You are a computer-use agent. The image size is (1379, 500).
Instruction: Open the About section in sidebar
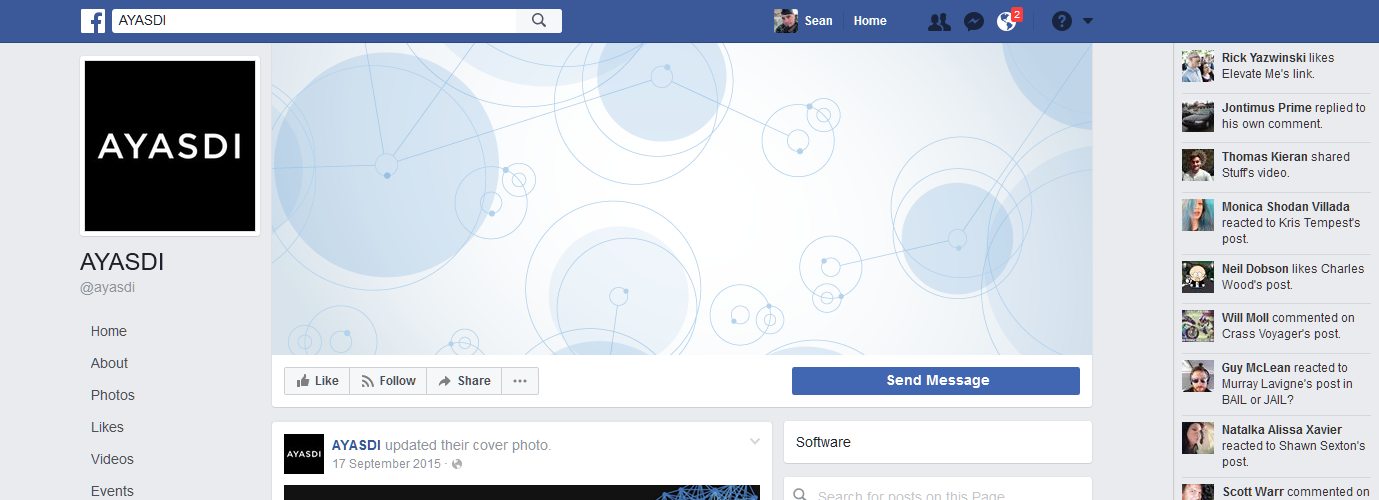[x=109, y=363]
